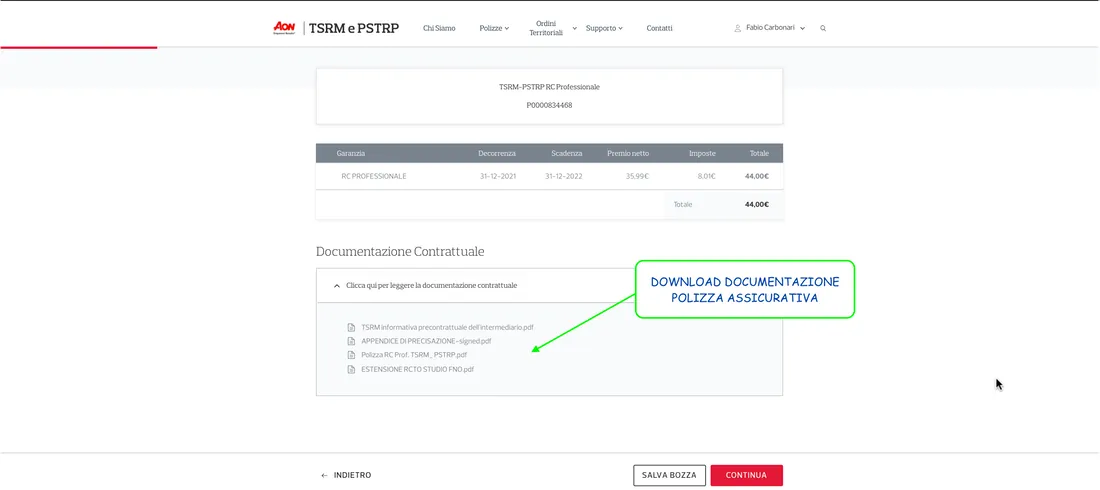Click ESTENSIONE RCTO STUDIO file icon
The image size is (1100, 490).
tap(351, 369)
